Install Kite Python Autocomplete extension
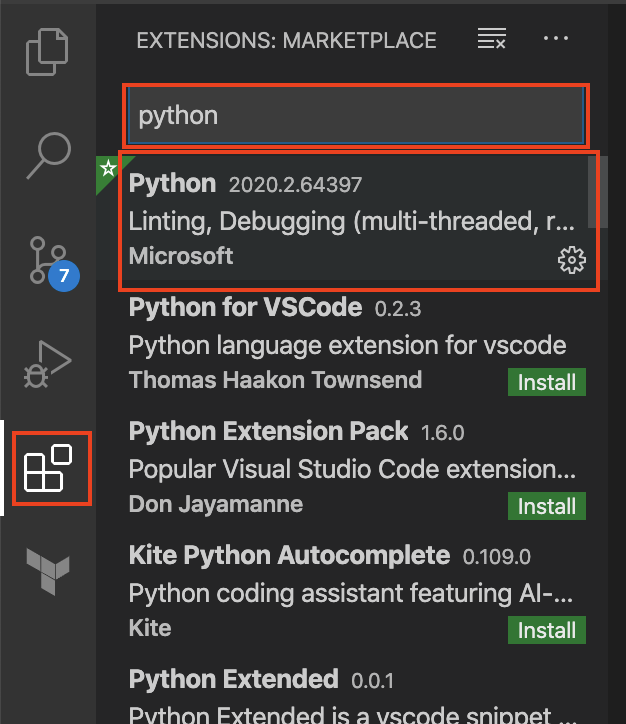626x724 pixels. (x=547, y=630)
